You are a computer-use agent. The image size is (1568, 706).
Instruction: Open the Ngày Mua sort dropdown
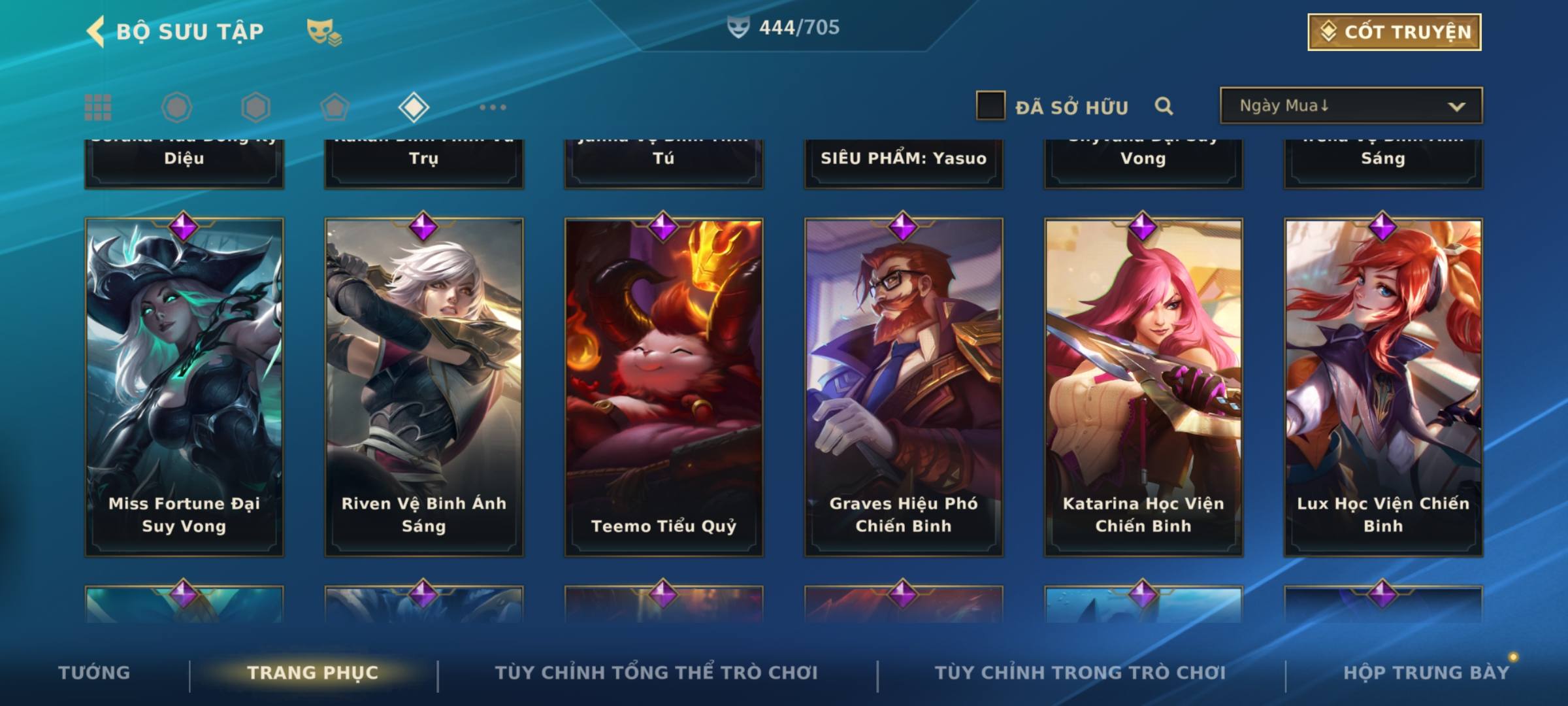click(x=1351, y=105)
